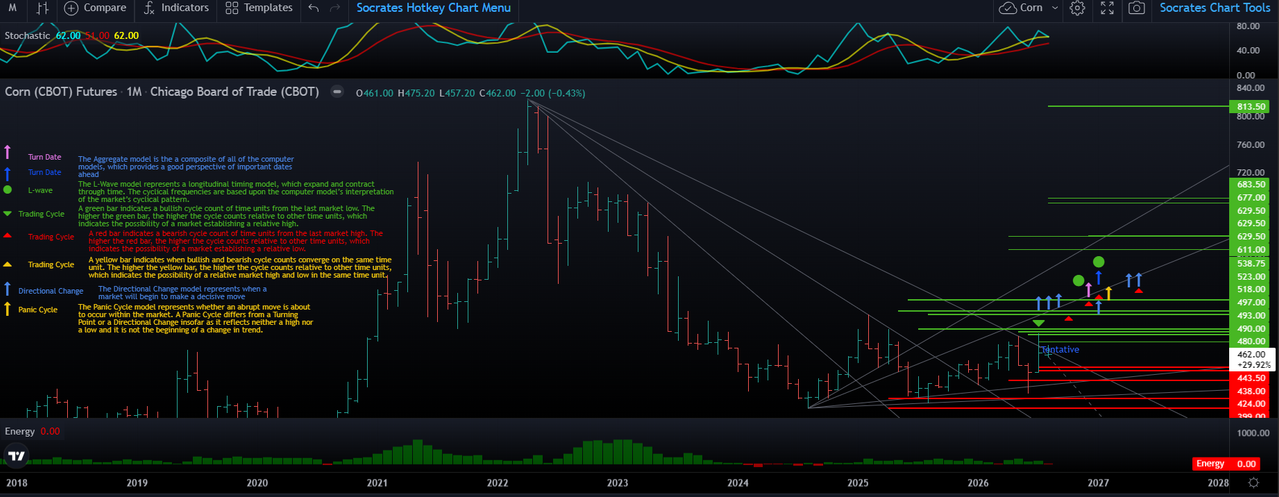The height and width of the screenshot is (497, 1279).
Task: Click the Directional Change arrow in legend
Action: click(8, 290)
